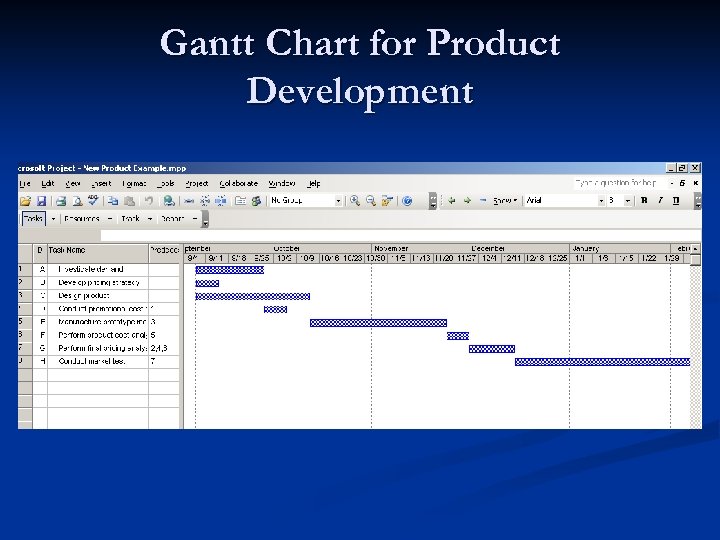720x540 pixels.
Task: Click the Assign Resources people icon
Action: pyautogui.click(x=256, y=201)
